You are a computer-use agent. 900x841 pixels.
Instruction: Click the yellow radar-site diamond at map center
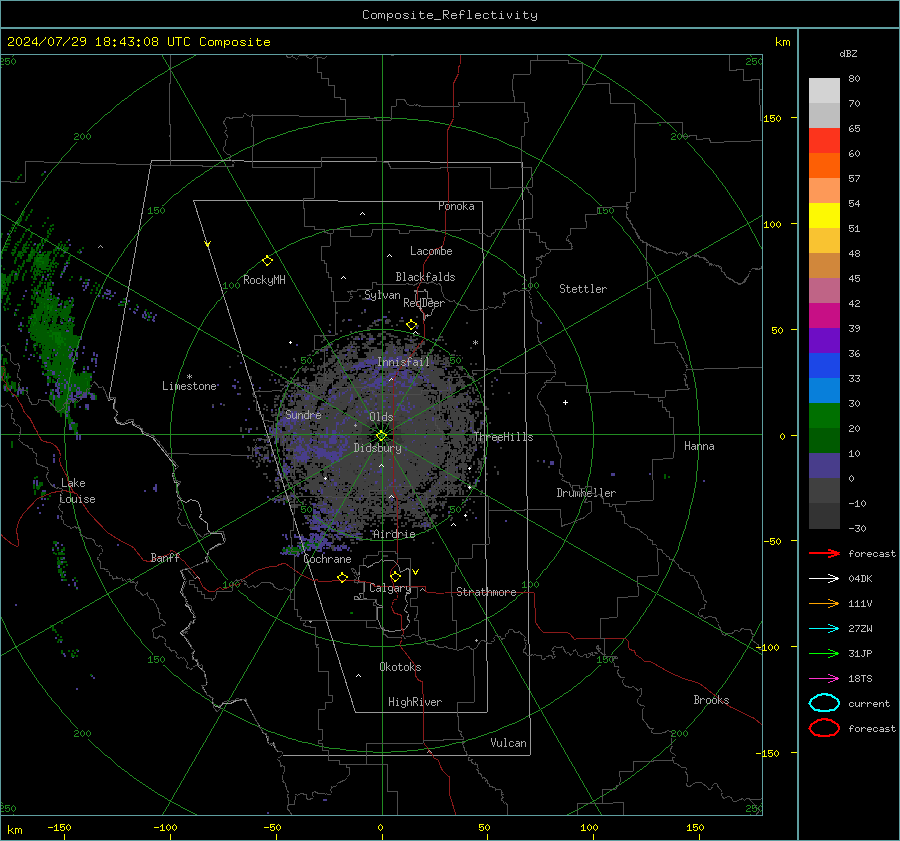pos(381,436)
